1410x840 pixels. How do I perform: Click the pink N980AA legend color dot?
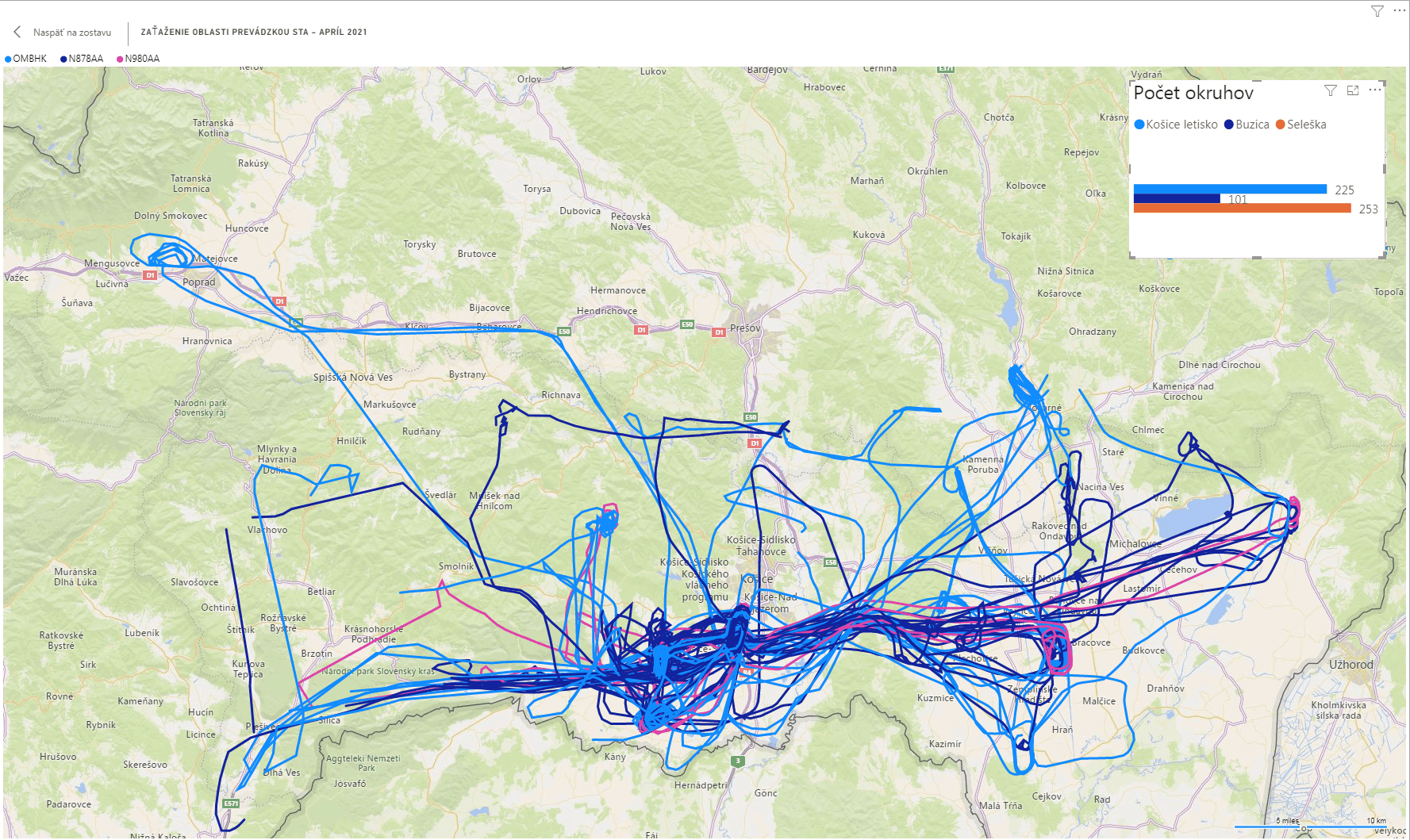(x=120, y=59)
